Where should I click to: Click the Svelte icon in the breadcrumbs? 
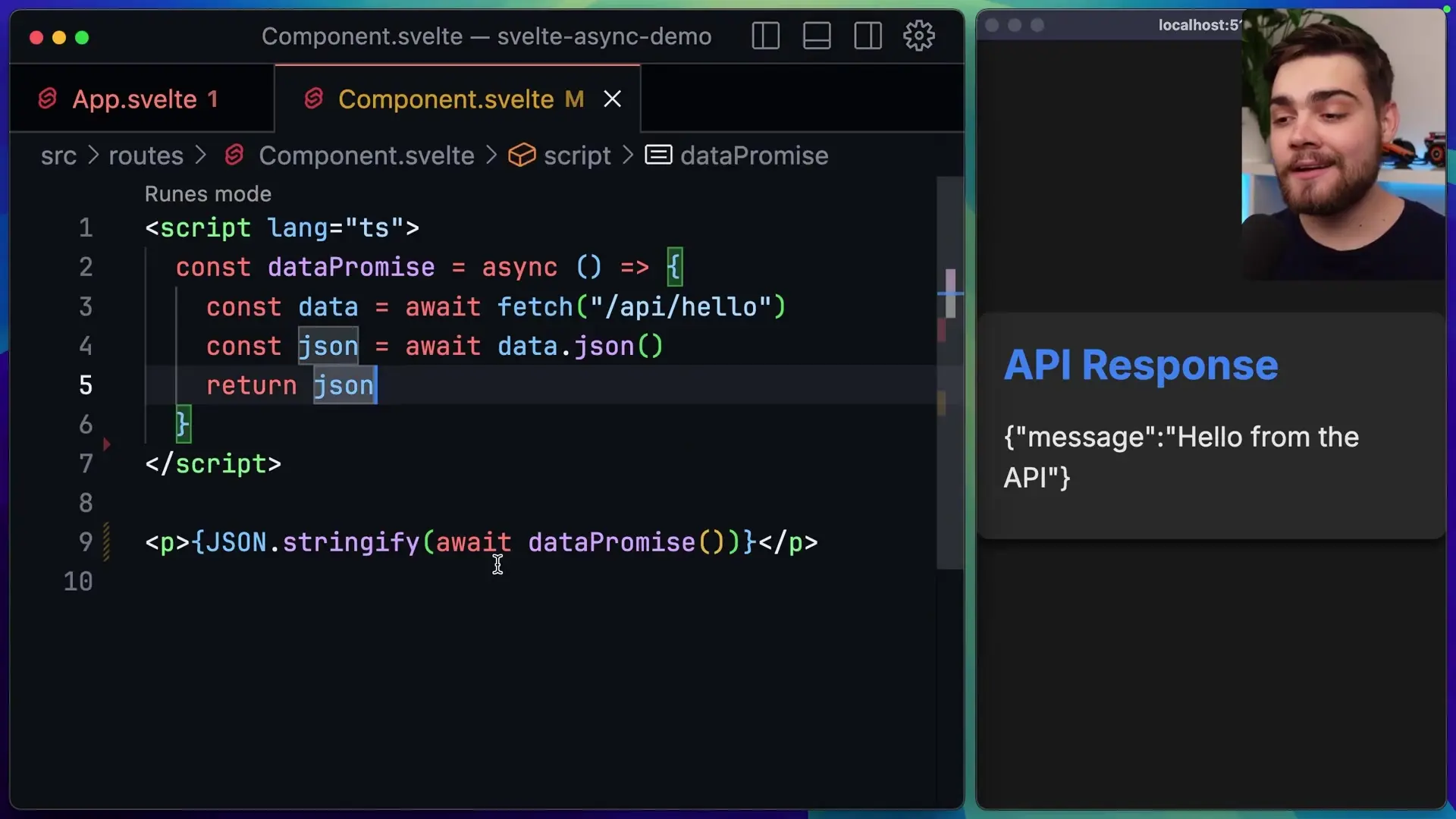coord(234,155)
